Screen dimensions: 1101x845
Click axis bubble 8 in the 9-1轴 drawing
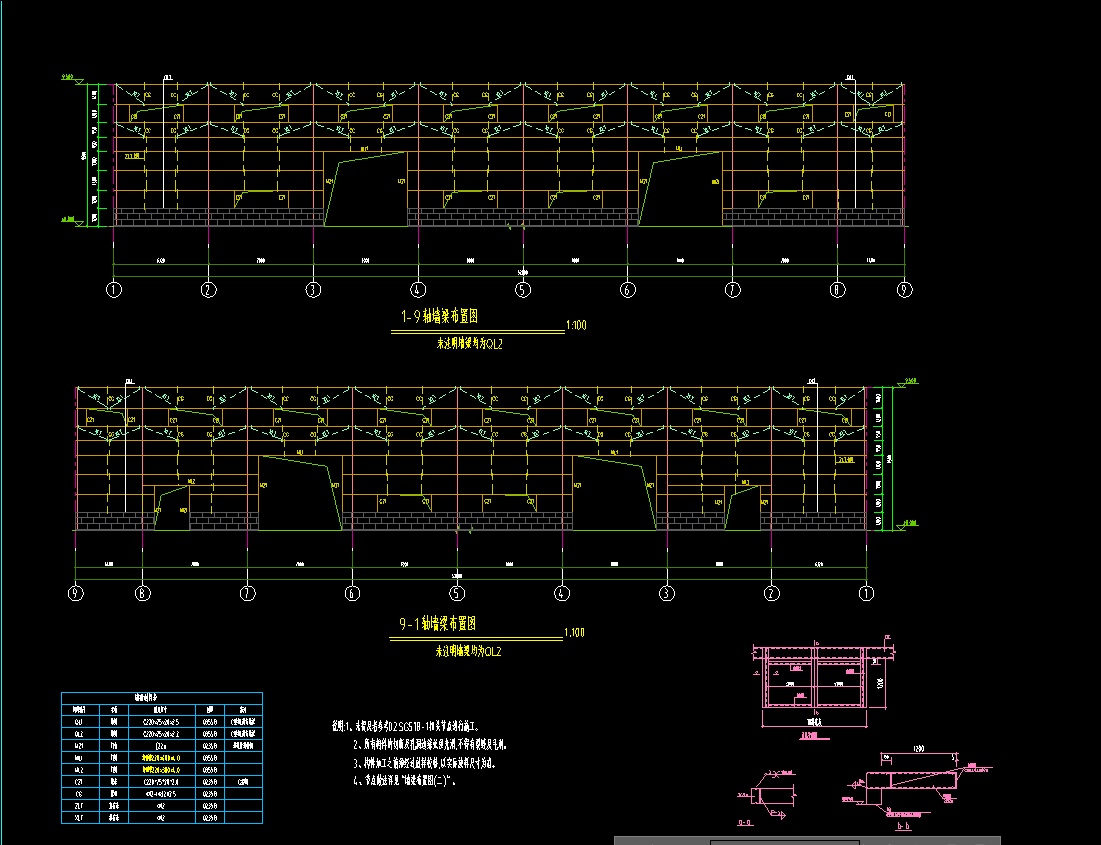pyautogui.click(x=143, y=594)
